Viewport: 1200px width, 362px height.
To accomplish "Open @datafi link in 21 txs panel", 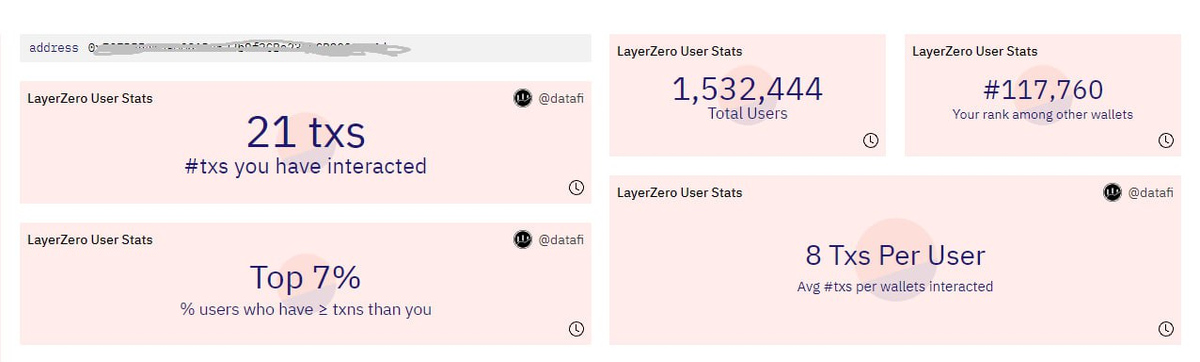I will coord(561,98).
